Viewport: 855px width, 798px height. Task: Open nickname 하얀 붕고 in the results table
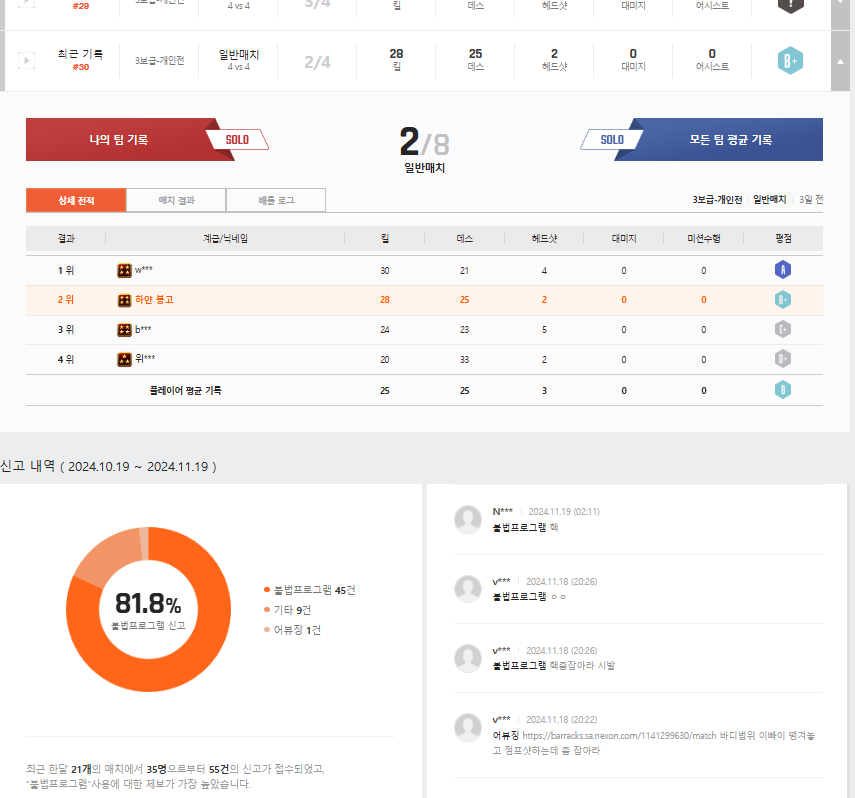[154, 300]
